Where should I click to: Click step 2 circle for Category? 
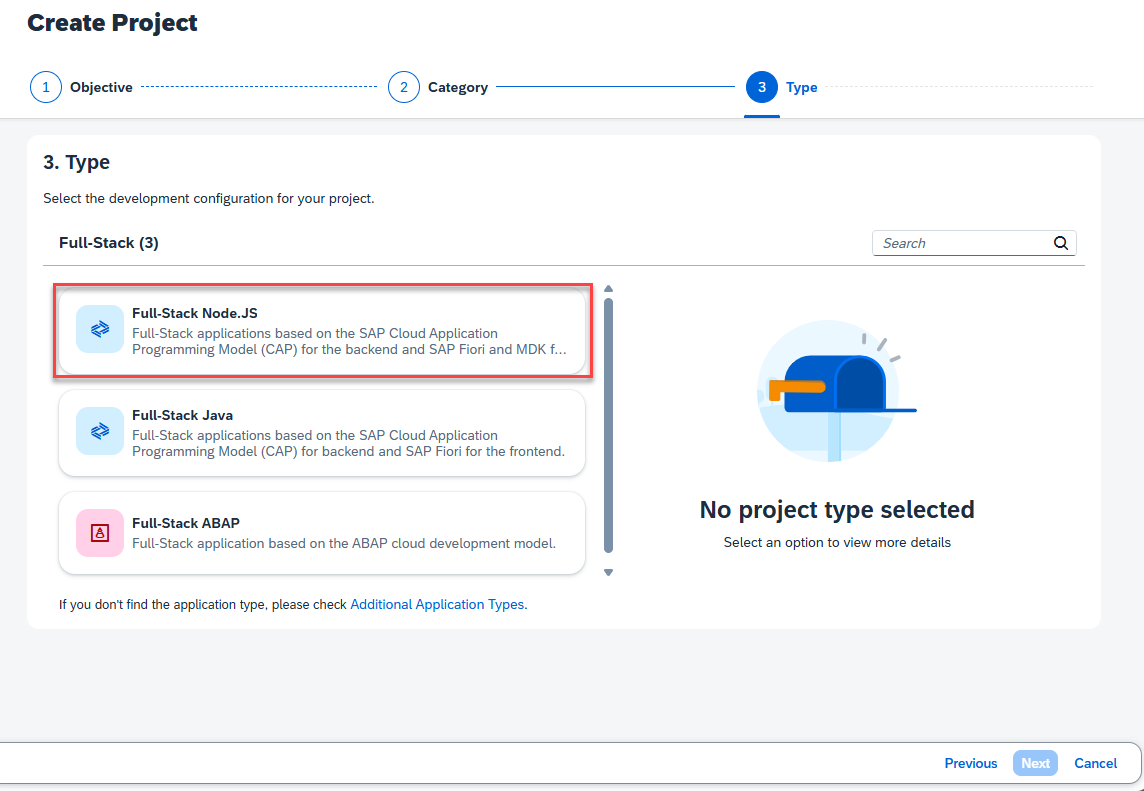click(403, 87)
